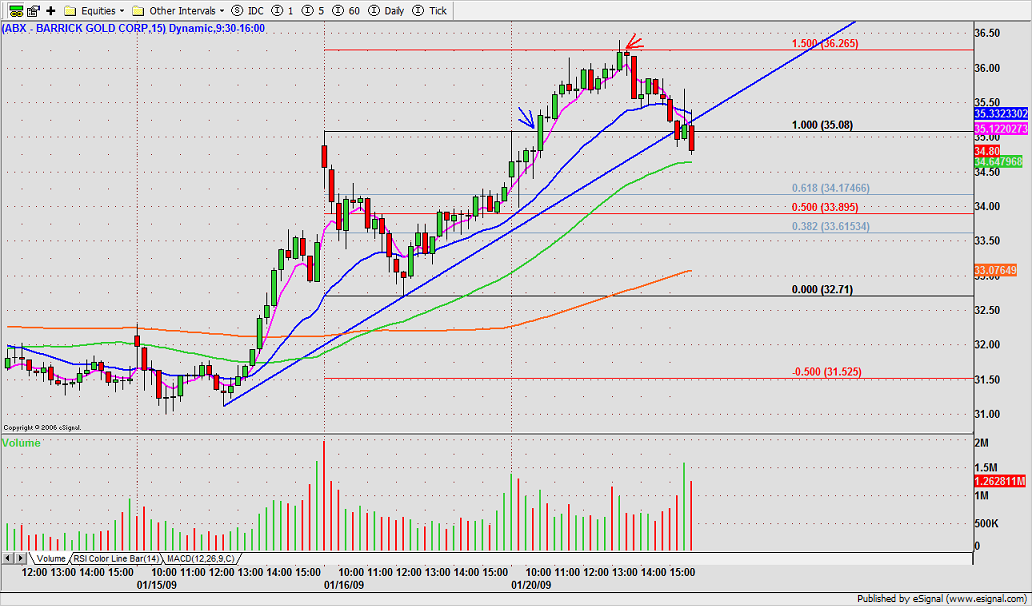This screenshot has height=606, width=1032.
Task: Click the Published by eSignal link
Action: coord(941,599)
